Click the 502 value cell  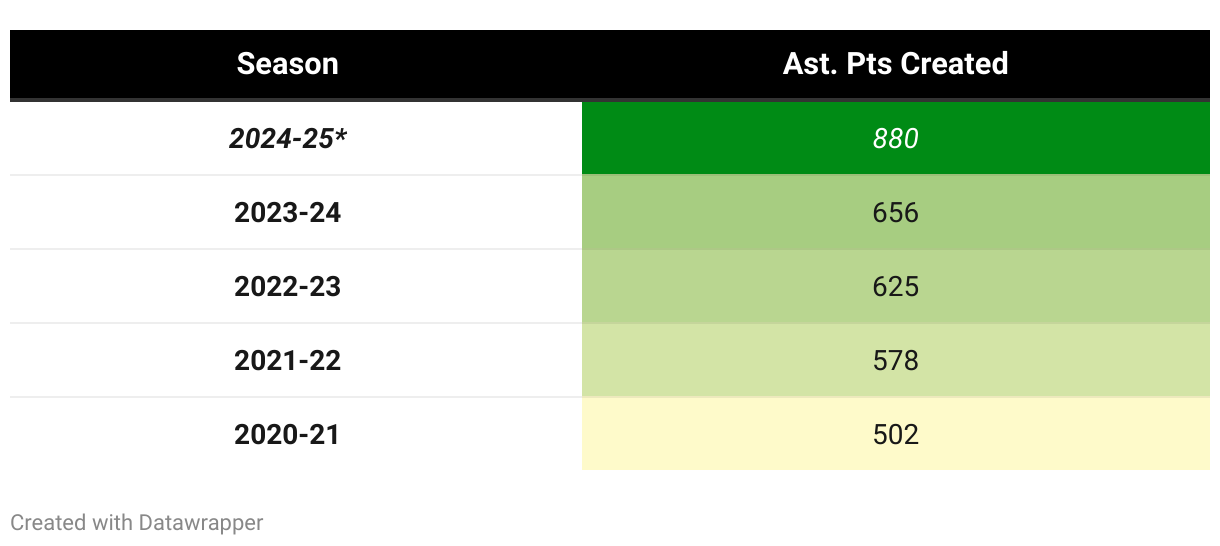tap(895, 434)
